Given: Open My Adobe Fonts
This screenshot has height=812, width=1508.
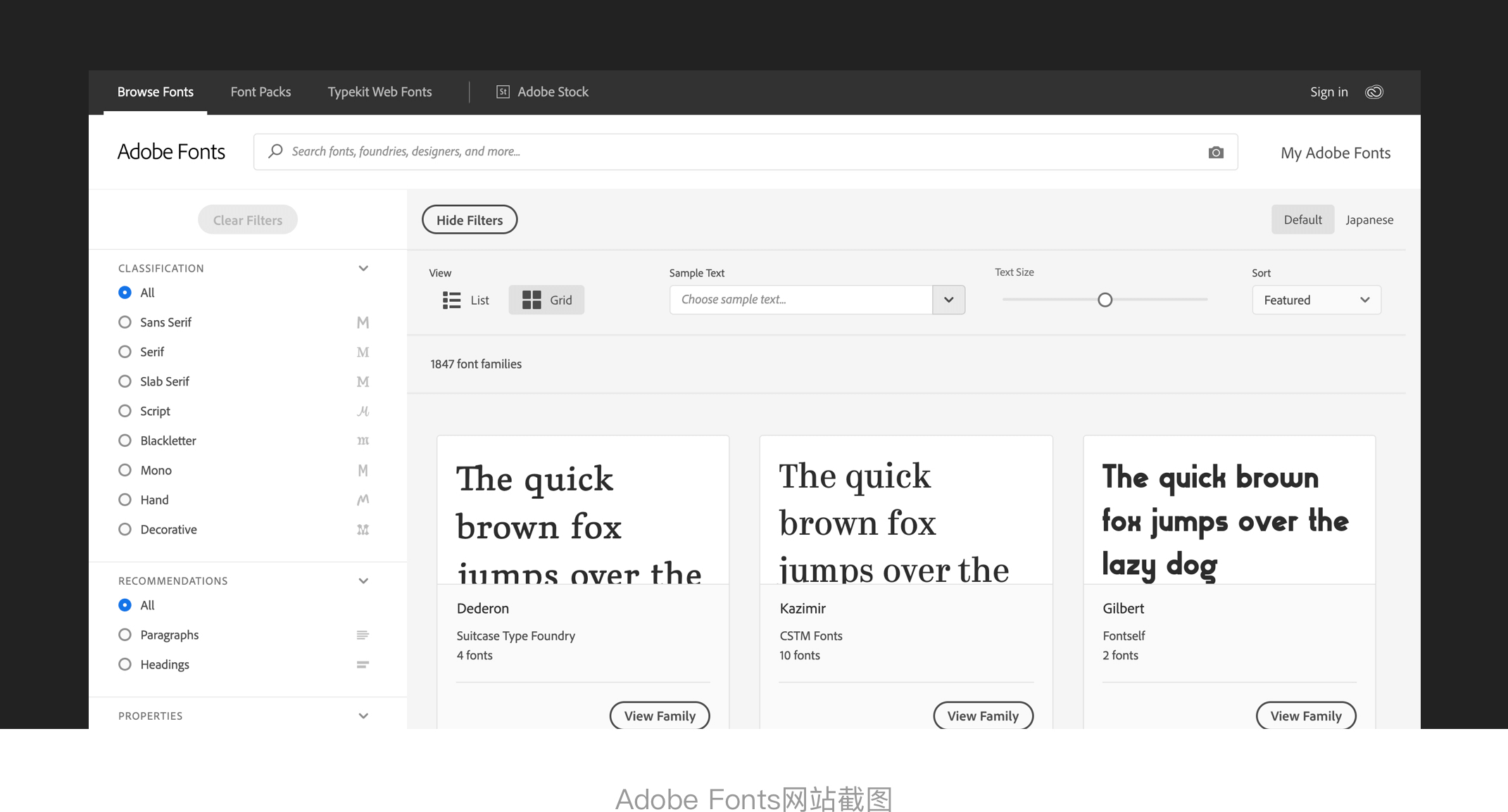Looking at the screenshot, I should (1336, 153).
